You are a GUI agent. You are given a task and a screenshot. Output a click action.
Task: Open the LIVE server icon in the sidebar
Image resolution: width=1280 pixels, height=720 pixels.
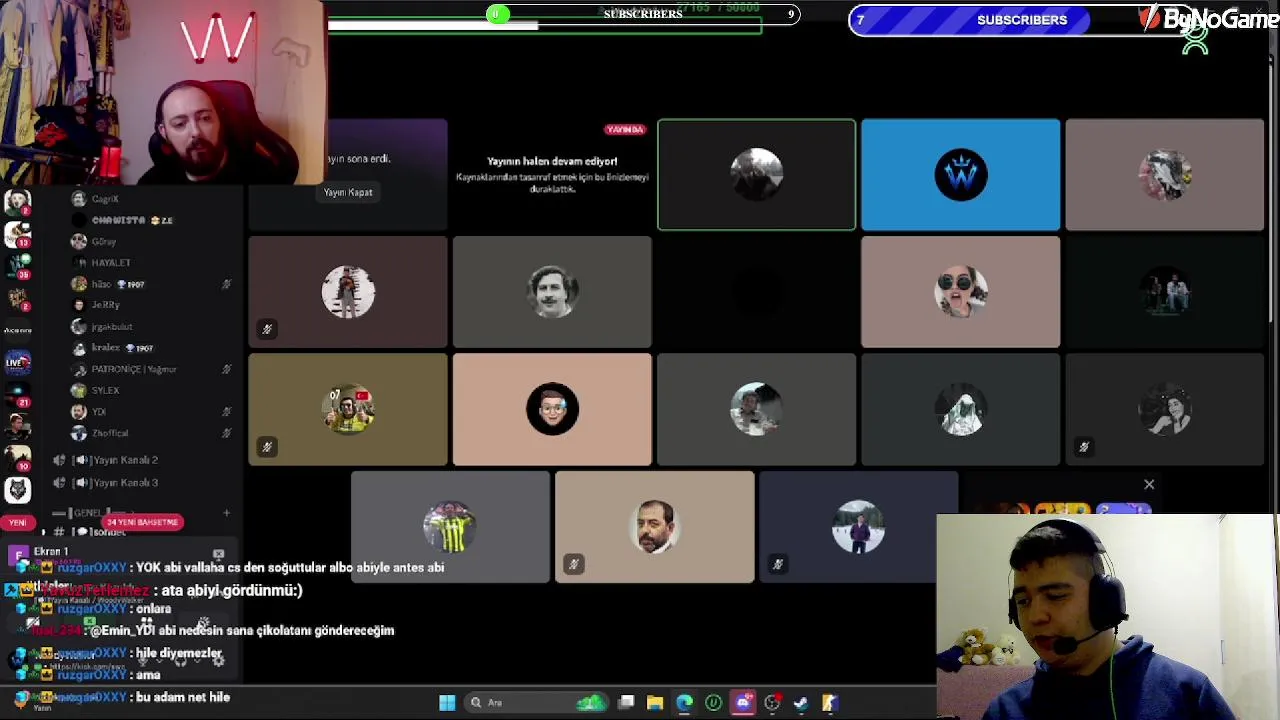17,361
